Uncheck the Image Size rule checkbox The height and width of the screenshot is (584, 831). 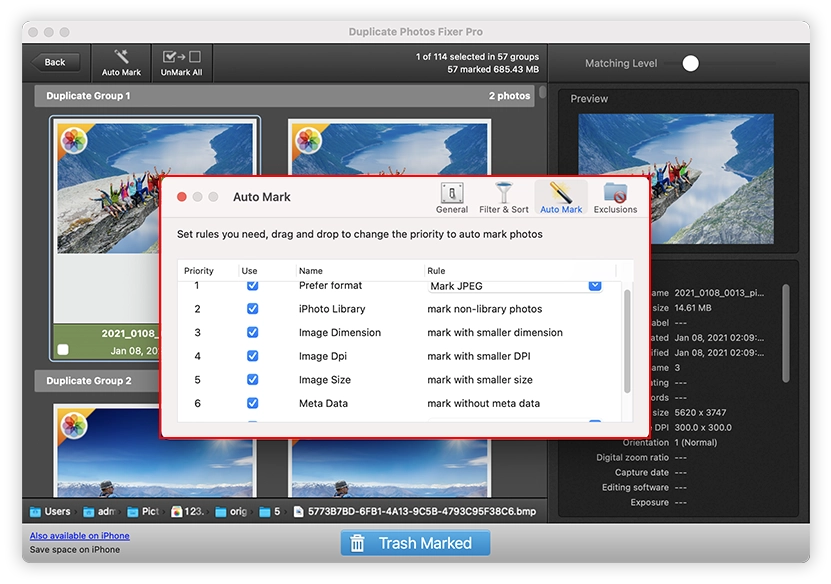point(253,379)
